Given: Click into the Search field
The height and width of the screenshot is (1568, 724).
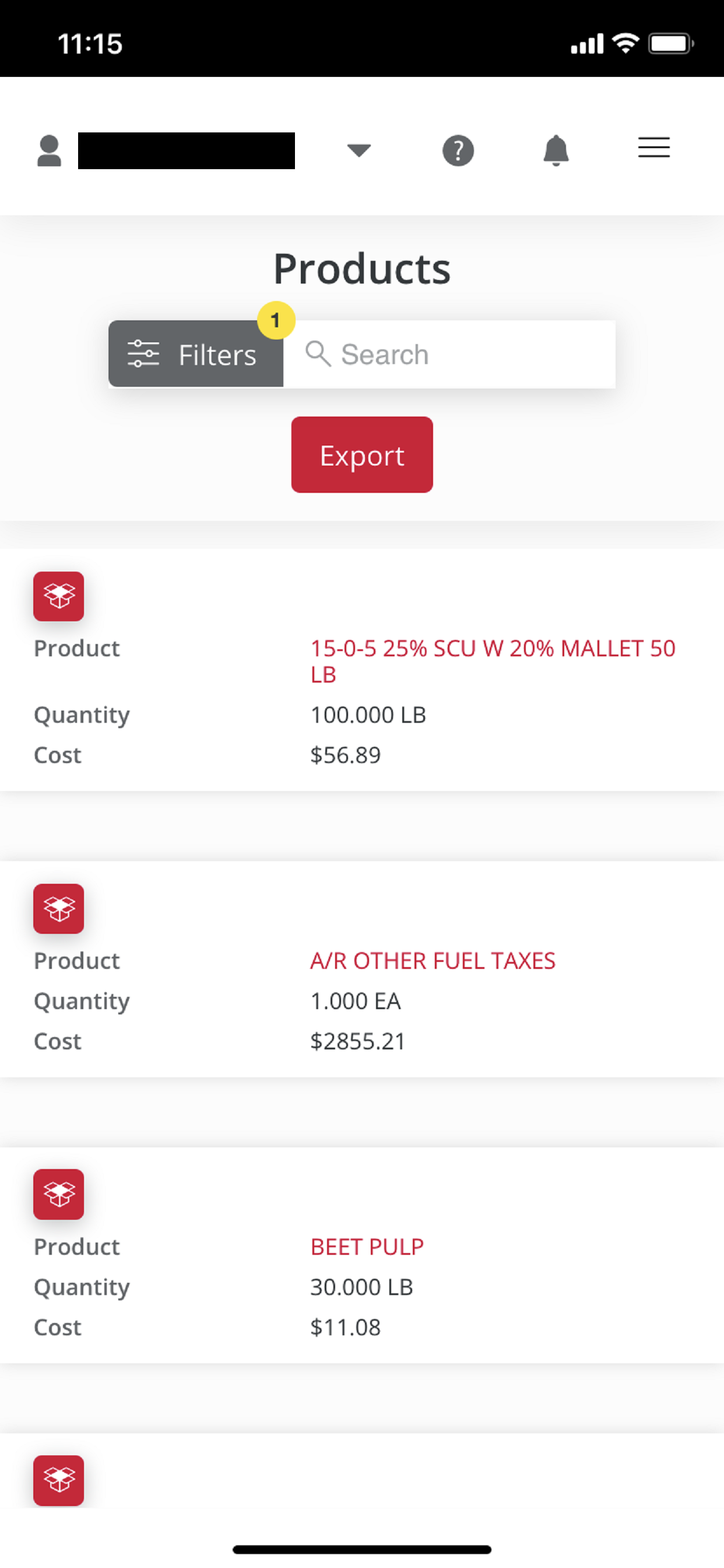Looking at the screenshot, I should (449, 354).
